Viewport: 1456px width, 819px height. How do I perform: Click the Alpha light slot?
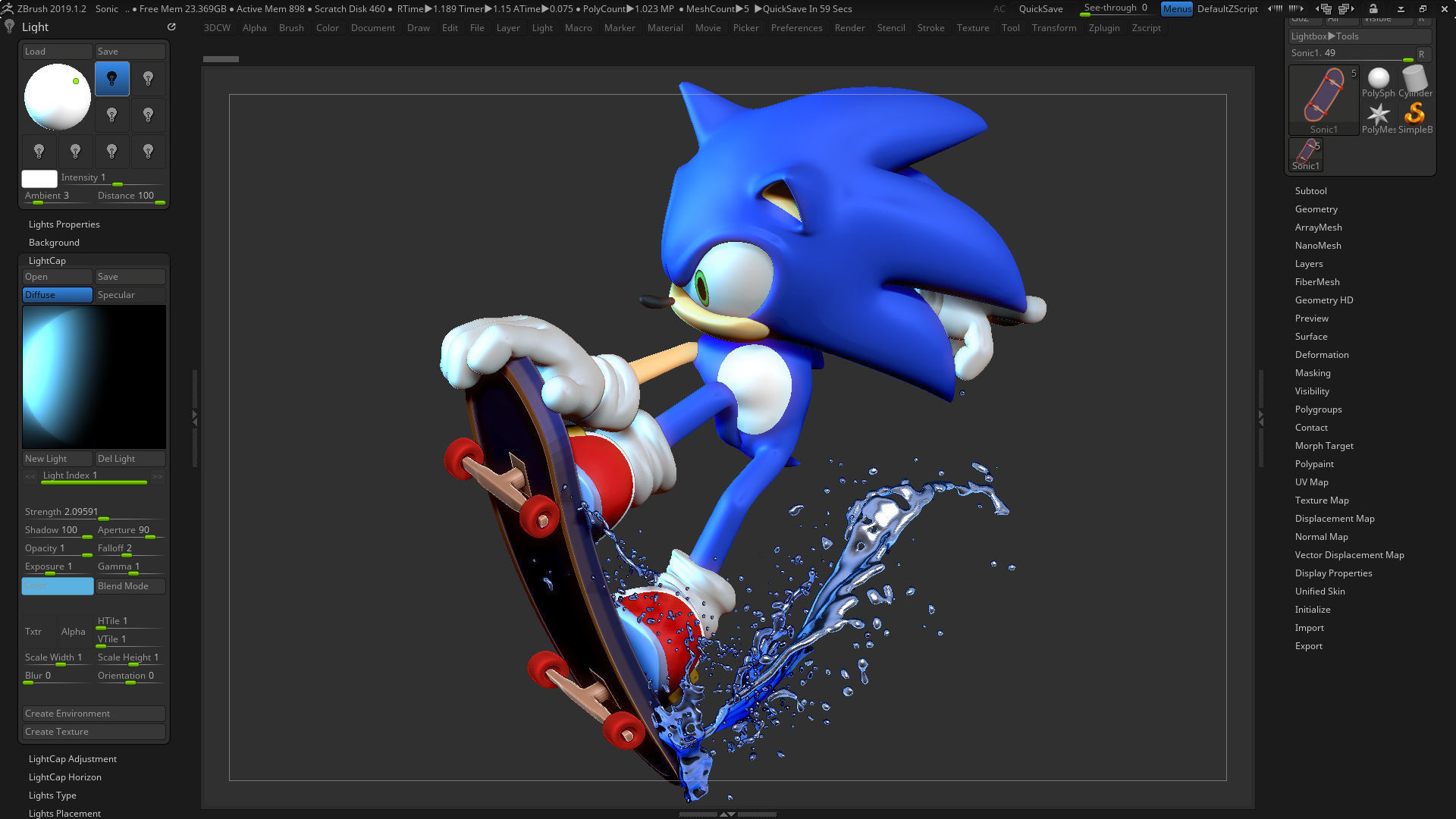point(75,632)
